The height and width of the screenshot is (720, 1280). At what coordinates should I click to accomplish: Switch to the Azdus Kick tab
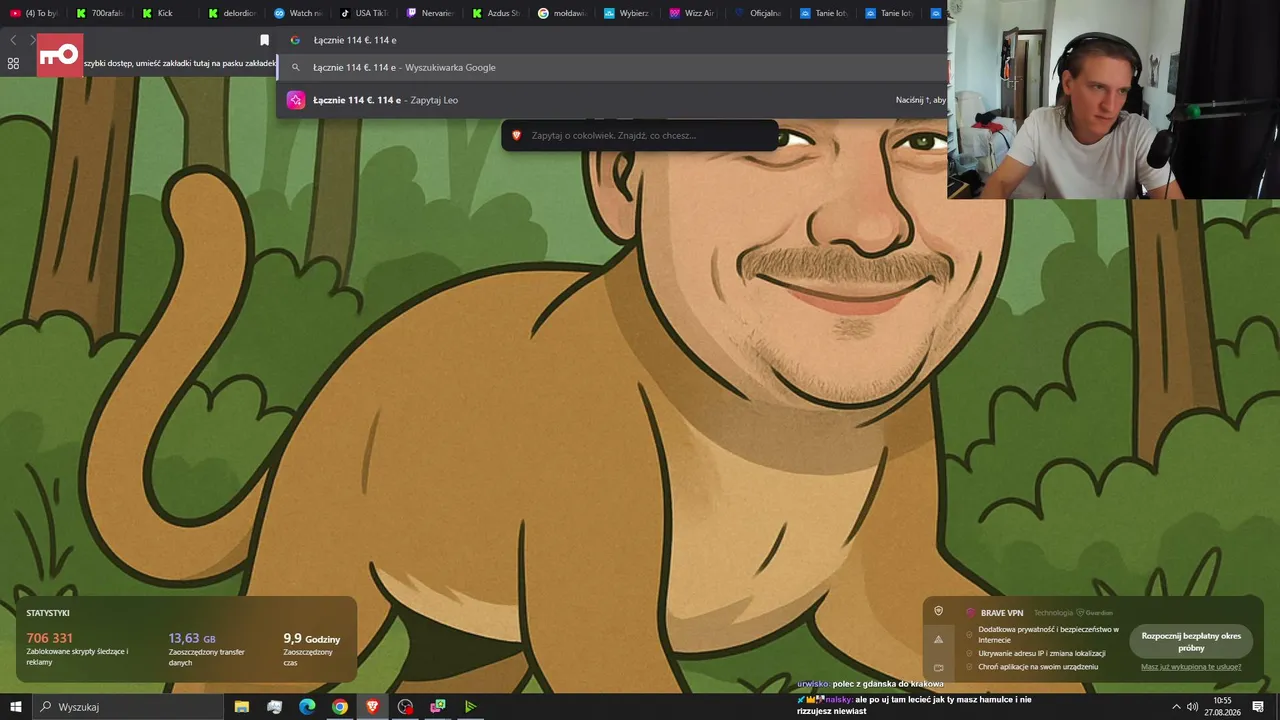496,13
